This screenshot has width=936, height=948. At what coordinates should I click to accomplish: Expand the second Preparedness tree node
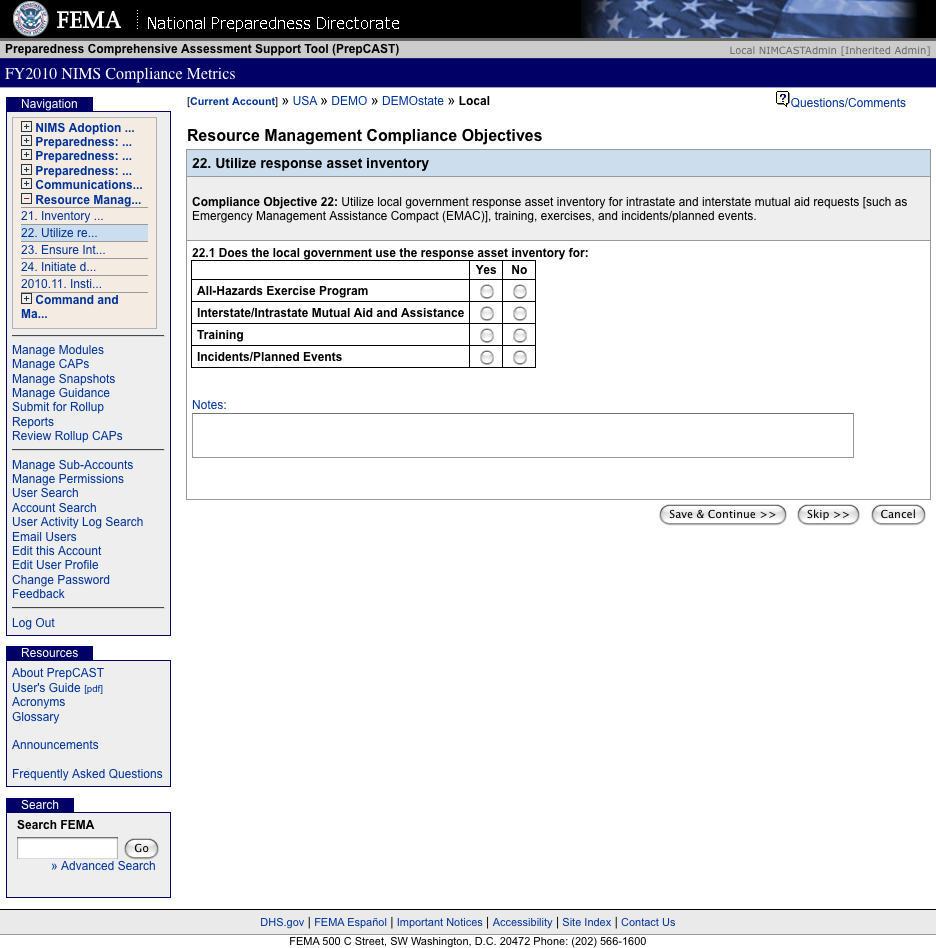pyautogui.click(x=26, y=155)
